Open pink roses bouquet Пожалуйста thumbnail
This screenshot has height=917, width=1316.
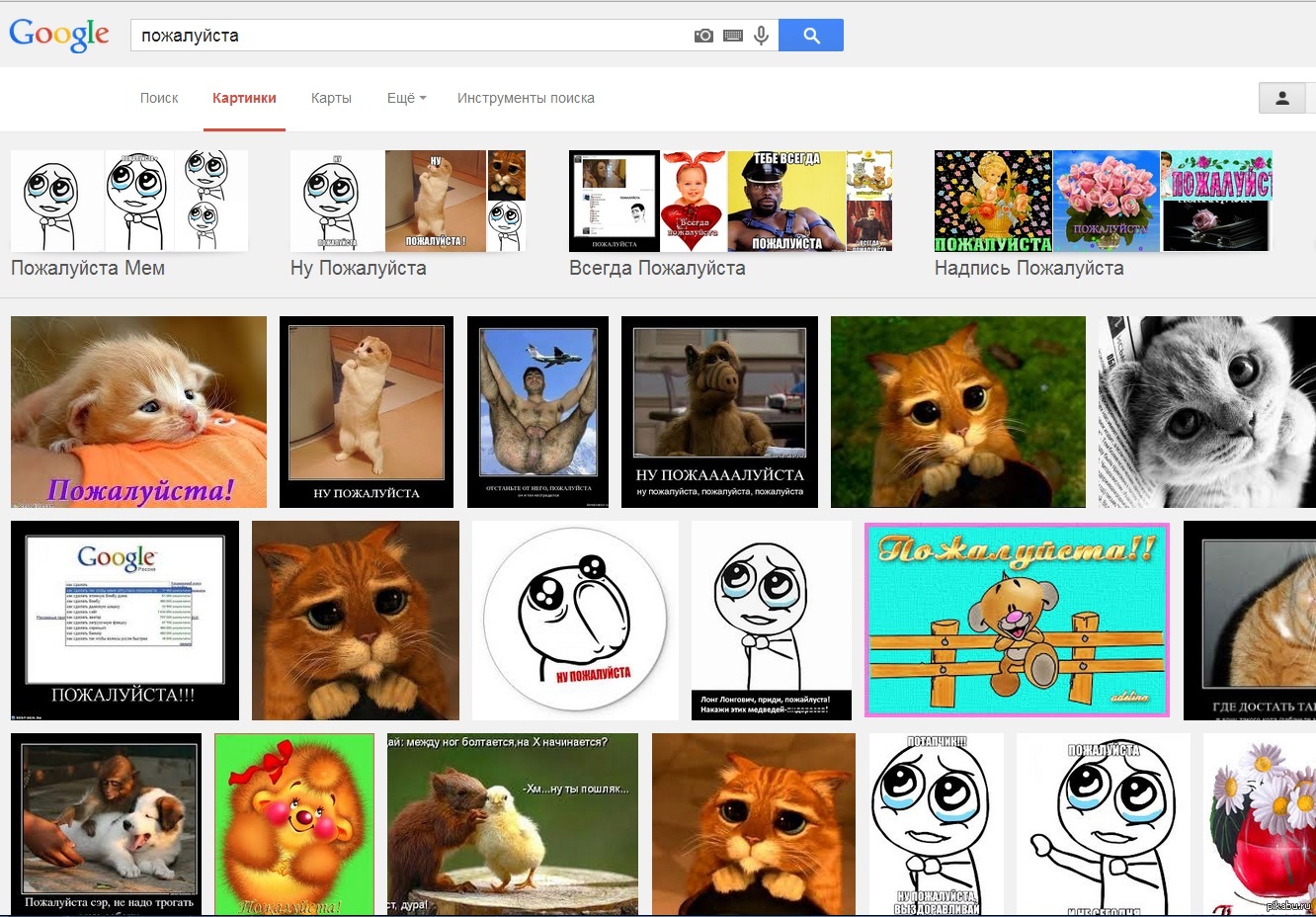(1106, 202)
